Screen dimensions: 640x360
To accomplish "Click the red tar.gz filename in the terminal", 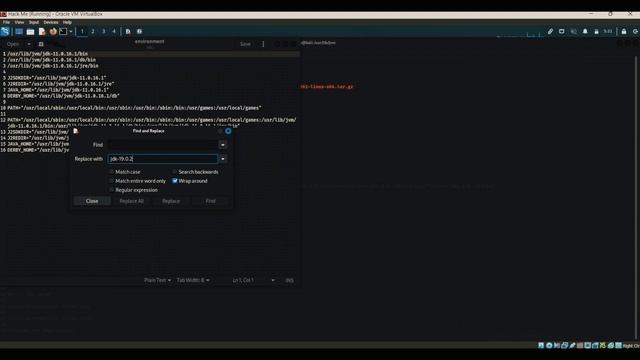I will 327,87.
